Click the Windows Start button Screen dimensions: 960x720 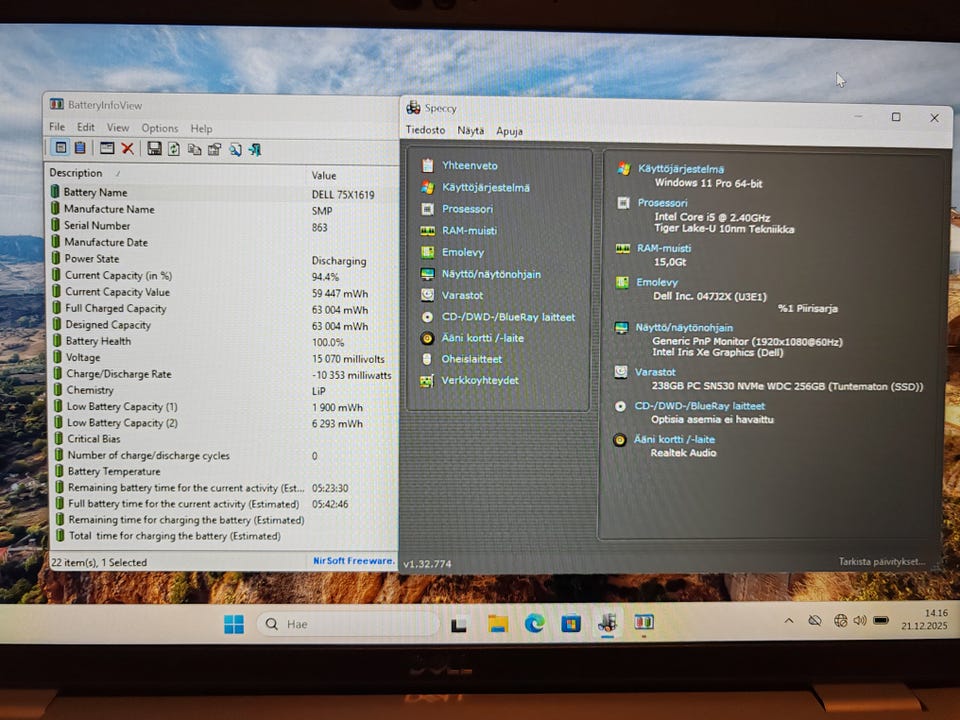(234, 624)
